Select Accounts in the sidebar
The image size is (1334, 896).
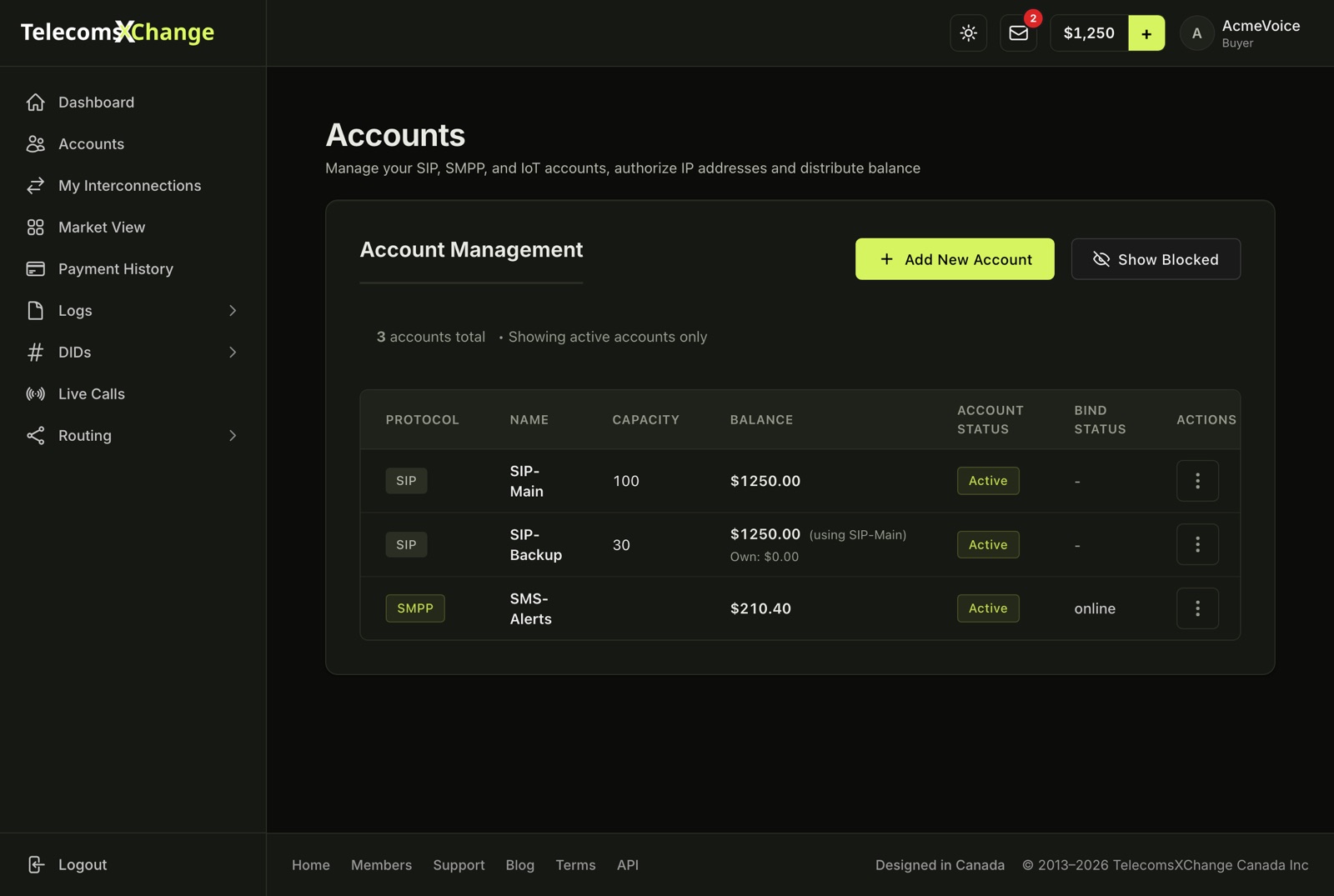coord(133,144)
